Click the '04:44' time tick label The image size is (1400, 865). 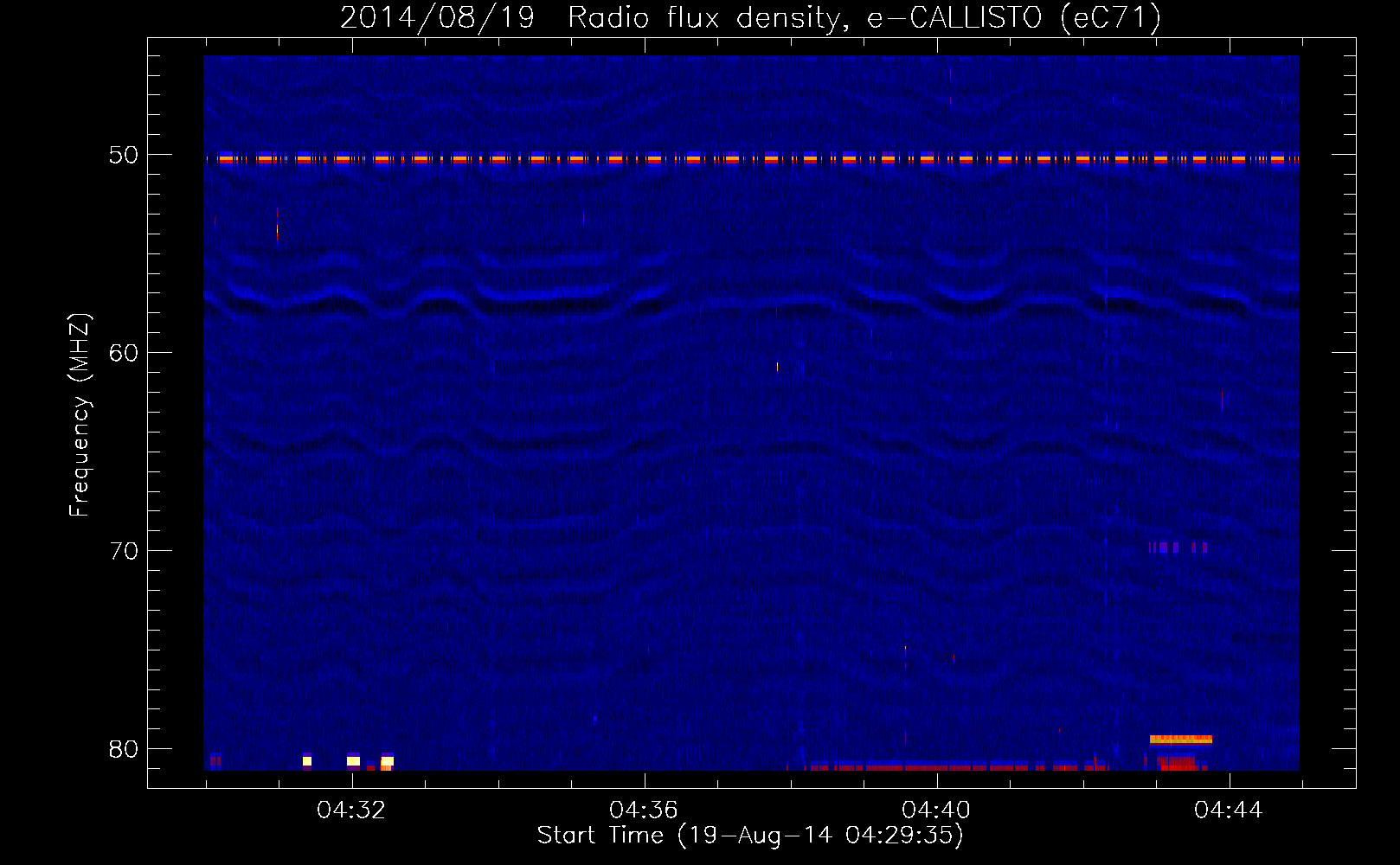pyautogui.click(x=1229, y=811)
